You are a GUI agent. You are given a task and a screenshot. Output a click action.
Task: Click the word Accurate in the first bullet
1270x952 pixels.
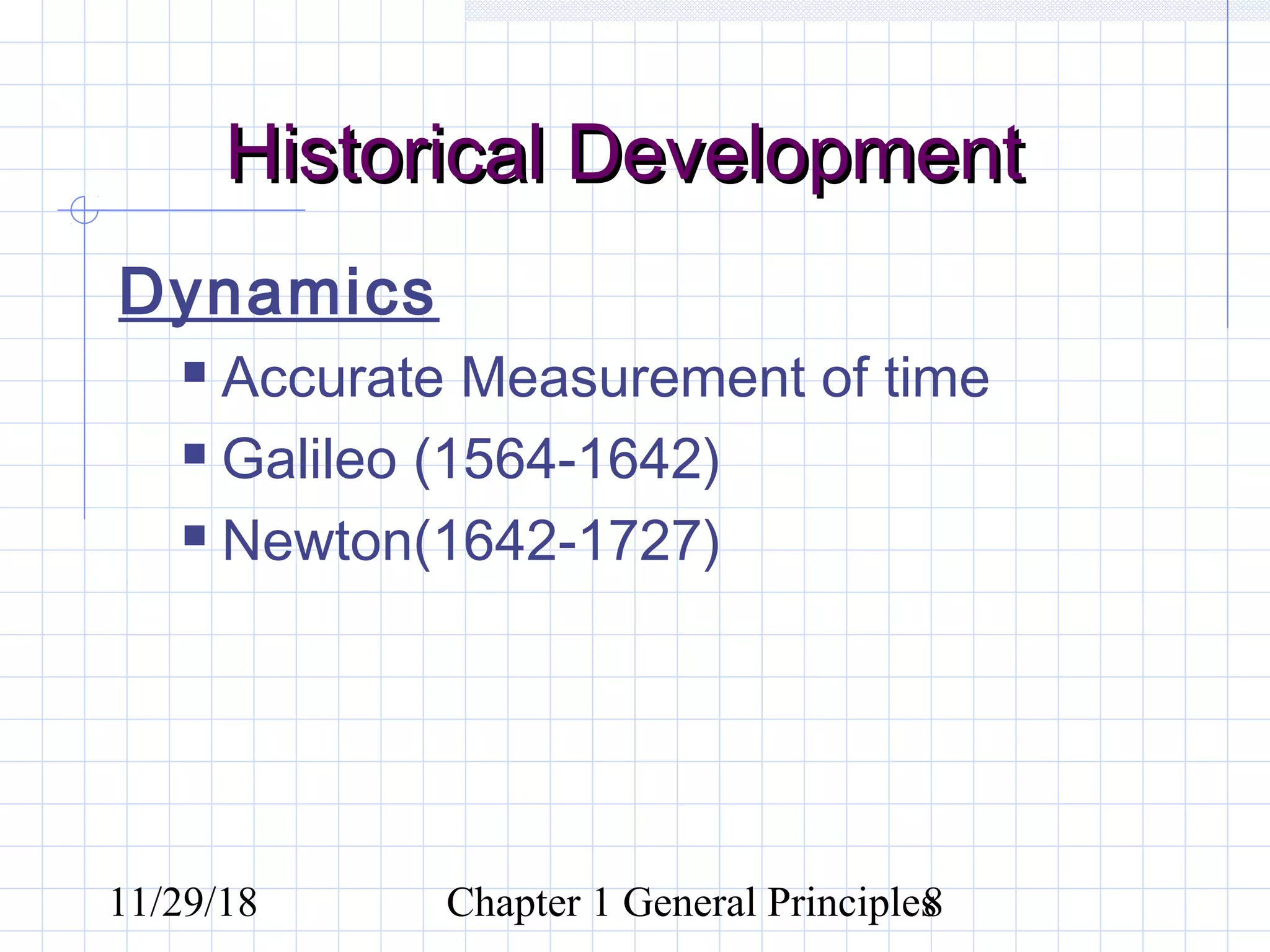333,377
